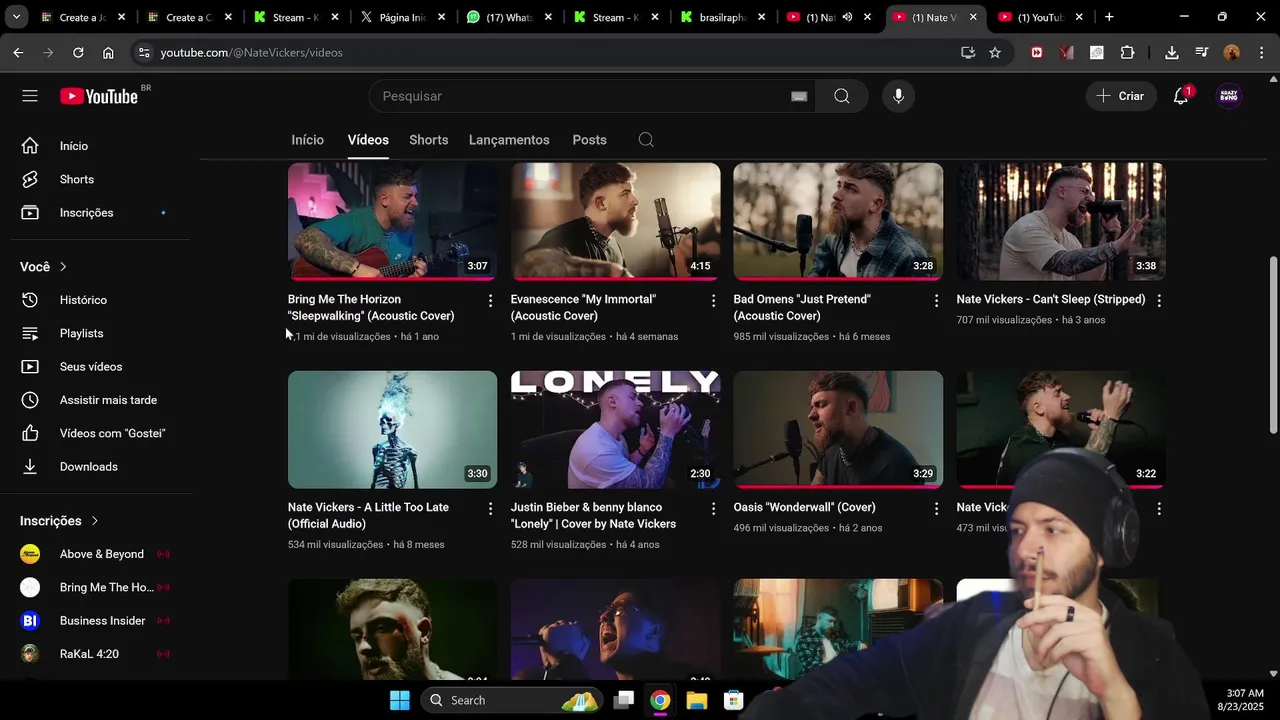Open the YouTube hamburger guide menu
Screen dimensions: 1280x720
coord(30,96)
